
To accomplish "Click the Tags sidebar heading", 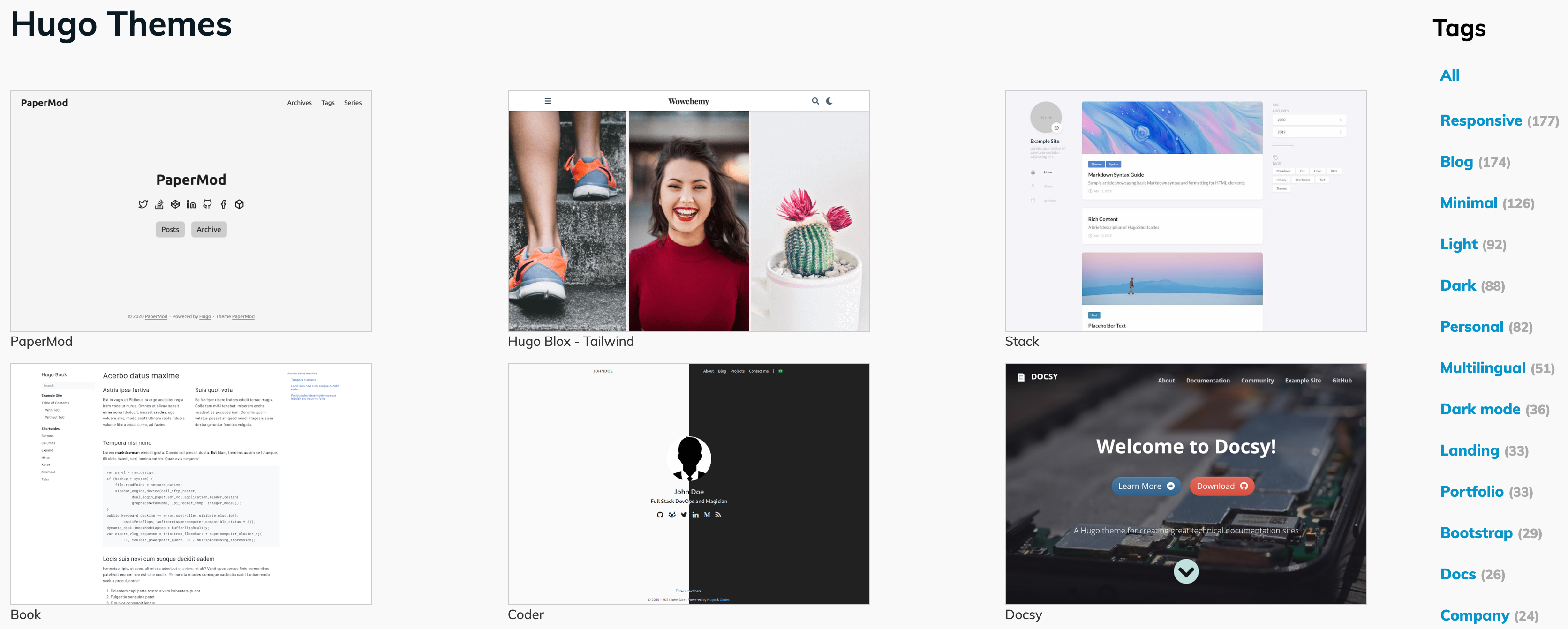I will (1459, 28).
